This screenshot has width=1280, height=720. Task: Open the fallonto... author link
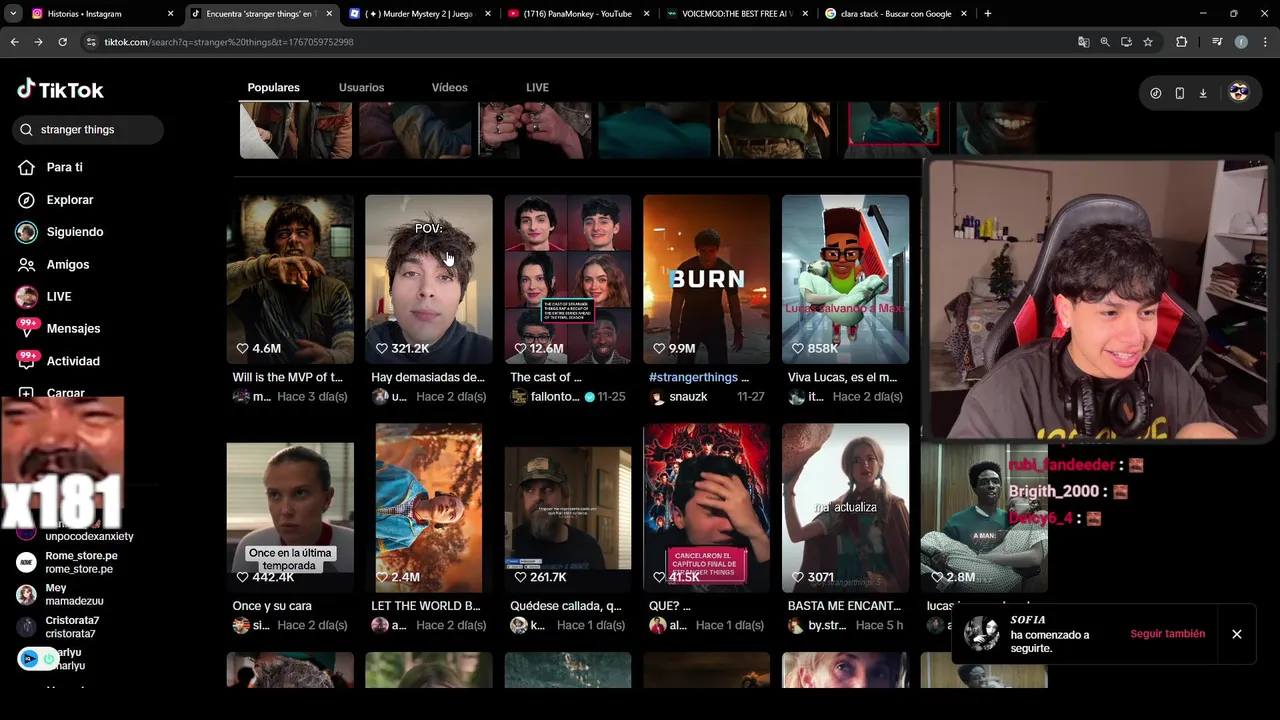pos(555,397)
